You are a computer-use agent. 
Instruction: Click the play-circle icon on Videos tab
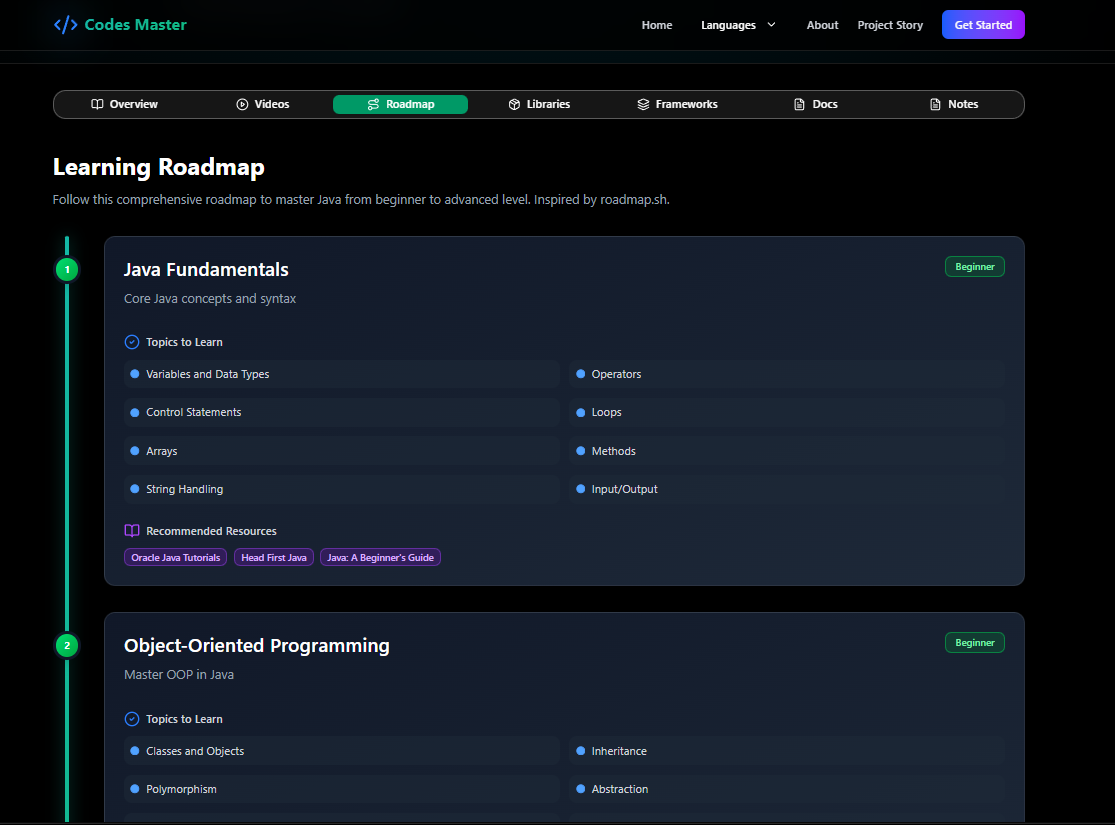[242, 105]
